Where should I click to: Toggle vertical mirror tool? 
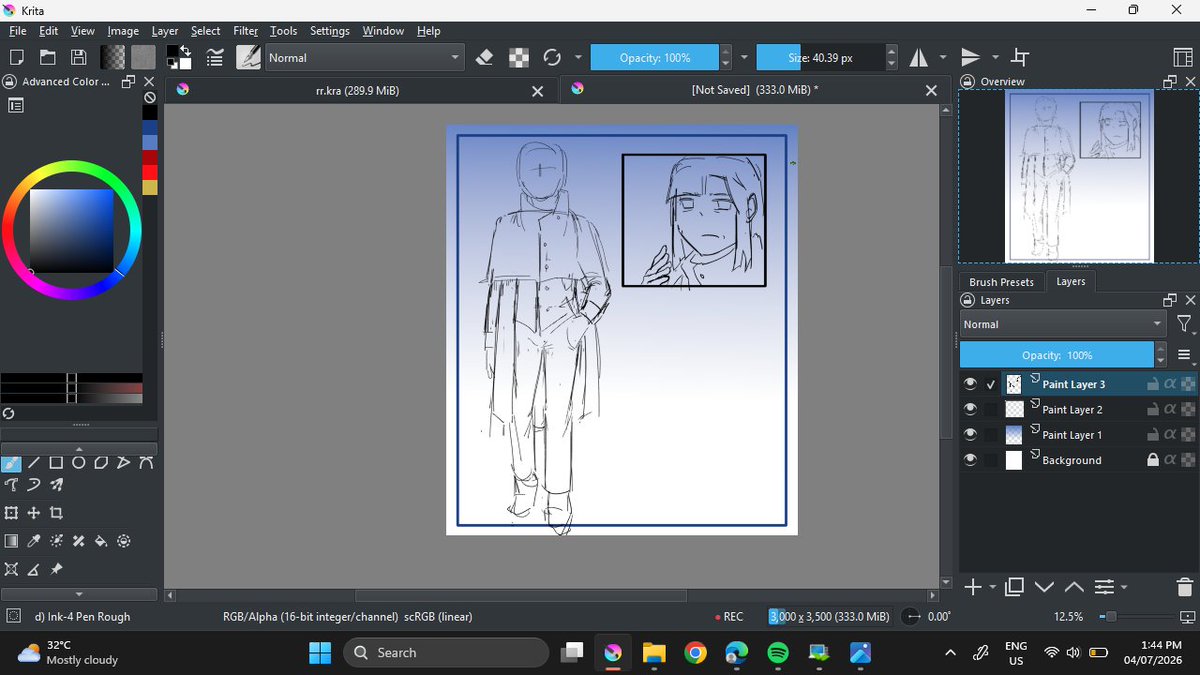(969, 57)
